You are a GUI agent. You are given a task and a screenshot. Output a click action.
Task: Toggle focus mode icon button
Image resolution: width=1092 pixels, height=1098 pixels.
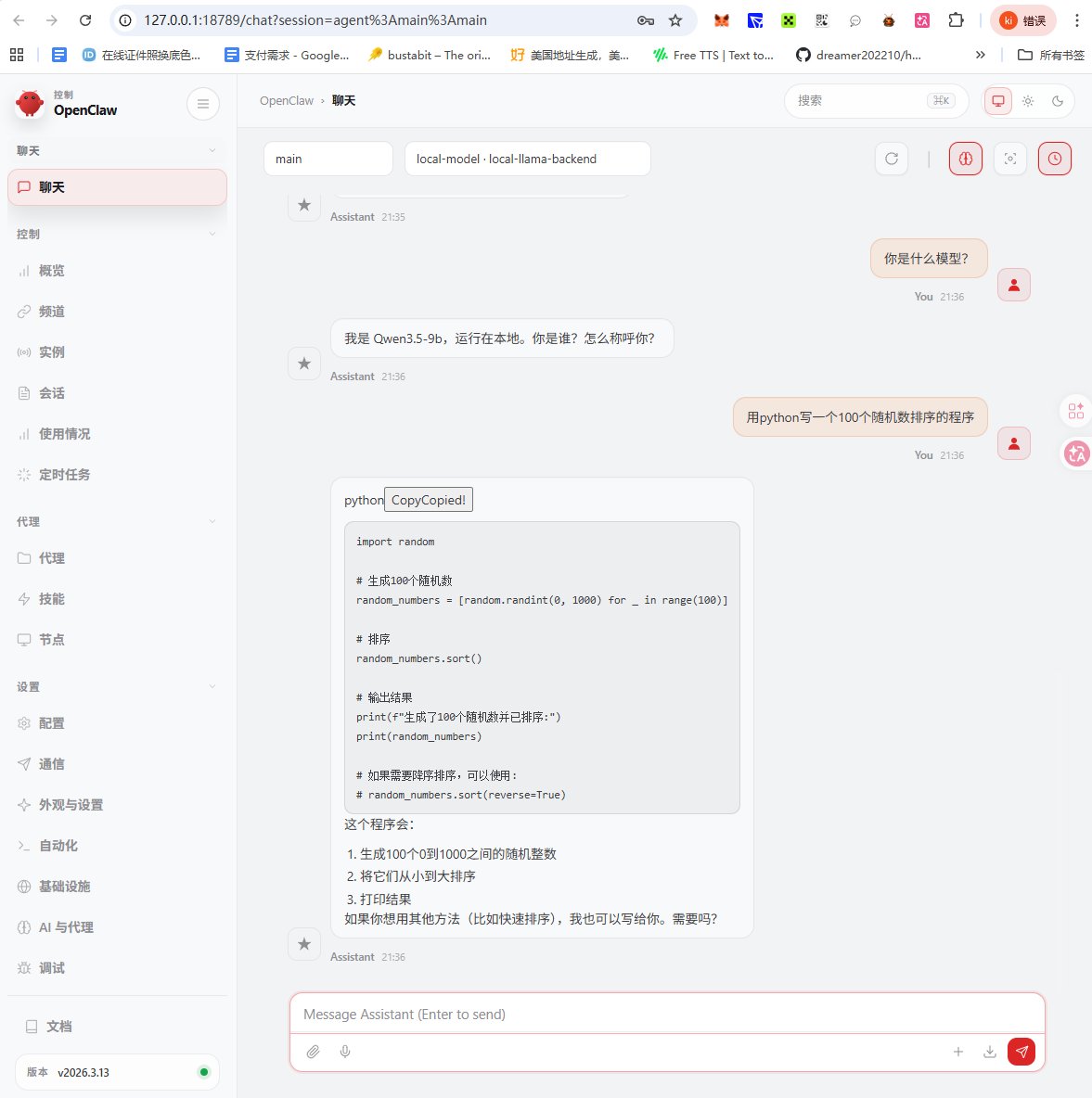(1010, 159)
